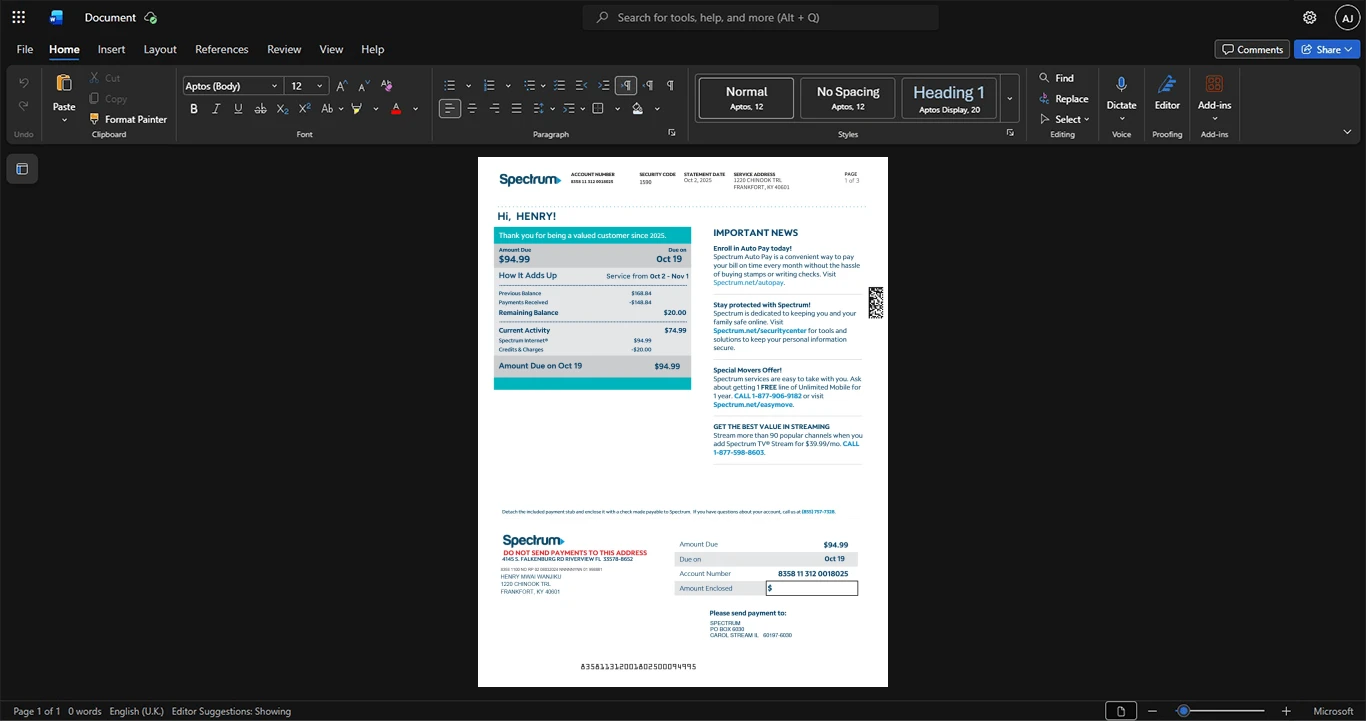
Task: Click the Clear Formatting icon
Action: [x=386, y=86]
